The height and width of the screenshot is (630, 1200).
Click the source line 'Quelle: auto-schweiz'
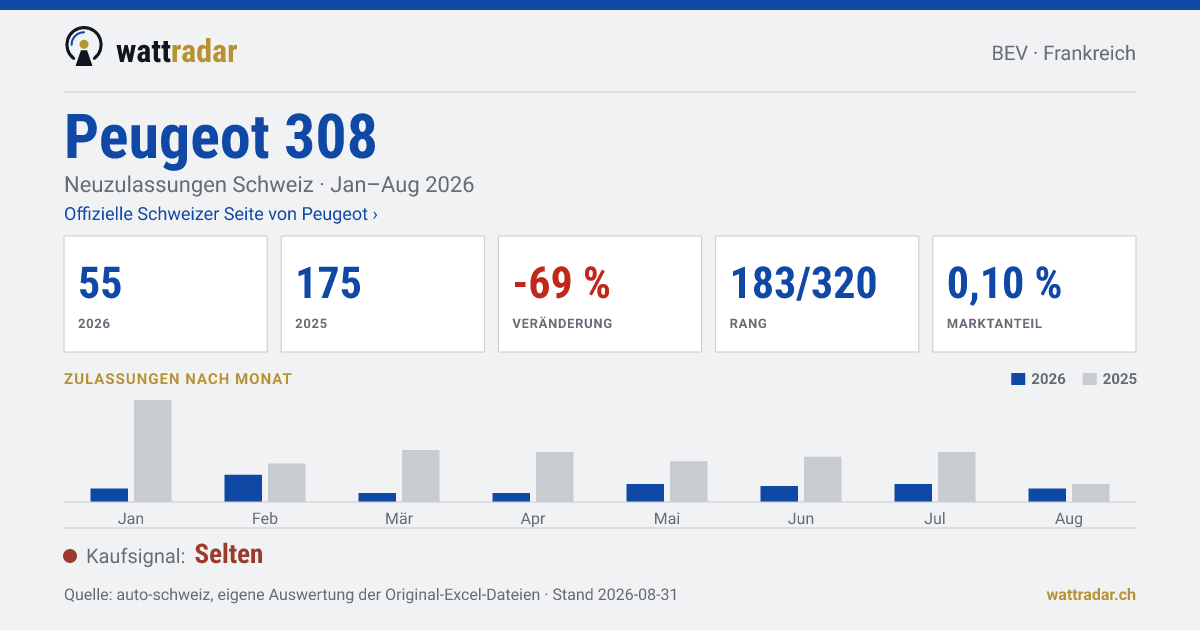[x=371, y=594]
